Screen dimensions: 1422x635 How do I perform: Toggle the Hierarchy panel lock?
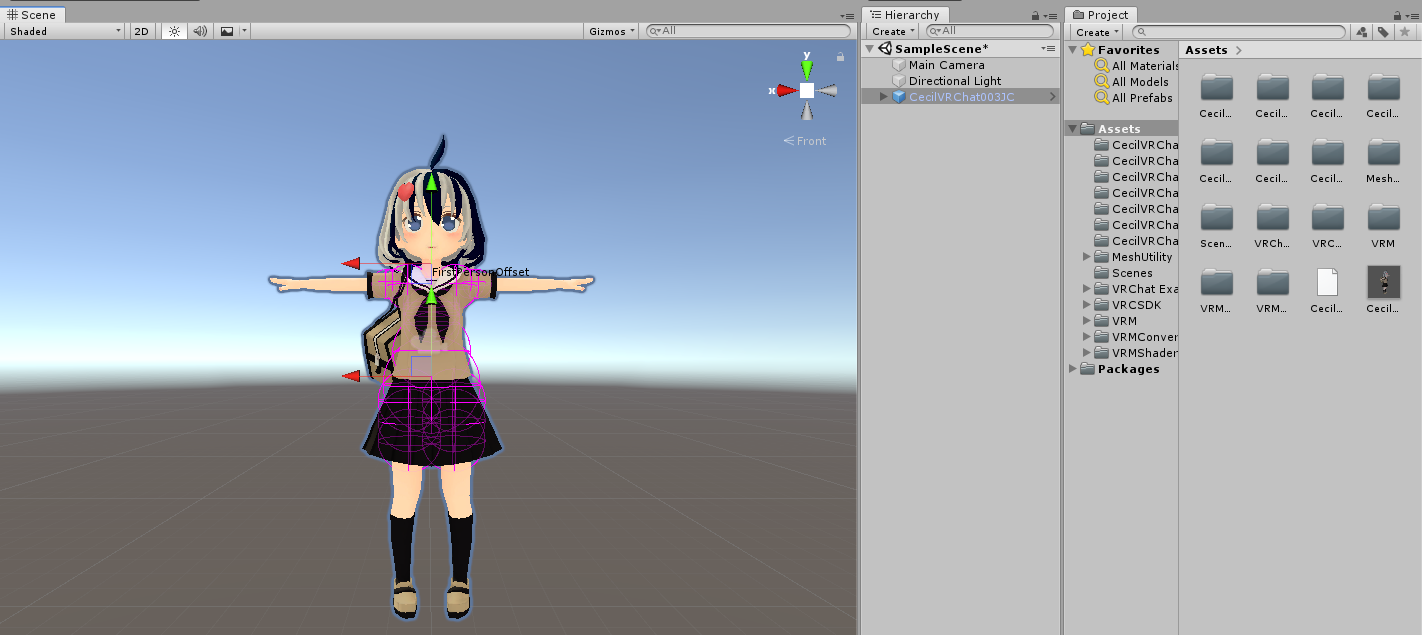coord(1035,15)
